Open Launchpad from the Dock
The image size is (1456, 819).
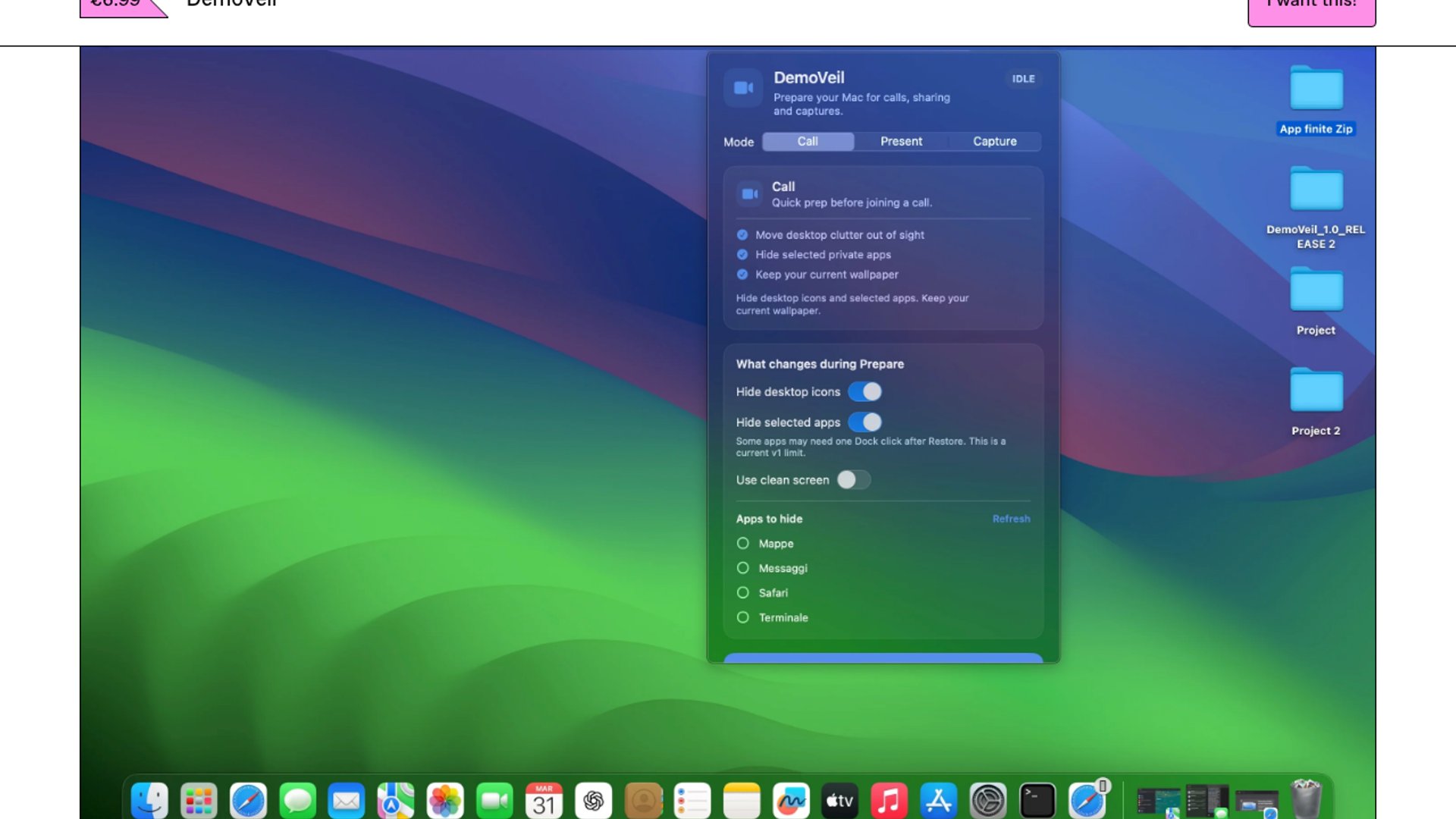[199, 801]
